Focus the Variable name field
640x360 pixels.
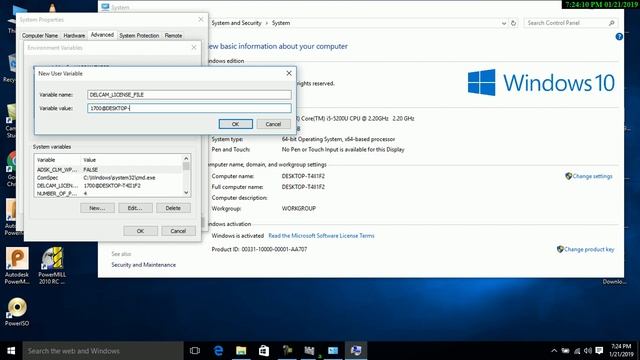[189, 95]
